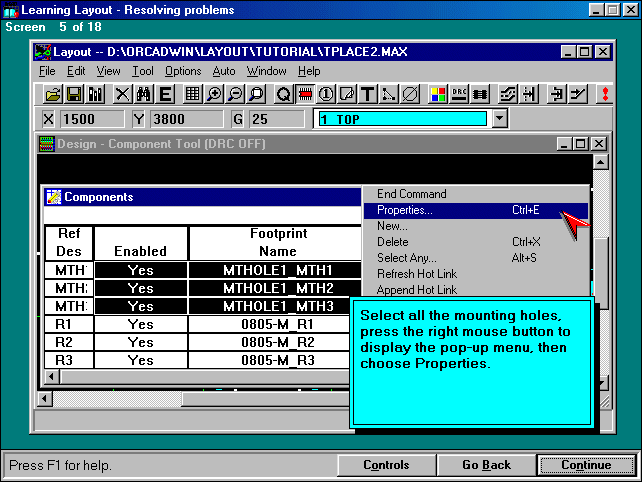Image resolution: width=642 pixels, height=482 pixels.
Task: Expand the Auto menu
Action: click(x=224, y=71)
